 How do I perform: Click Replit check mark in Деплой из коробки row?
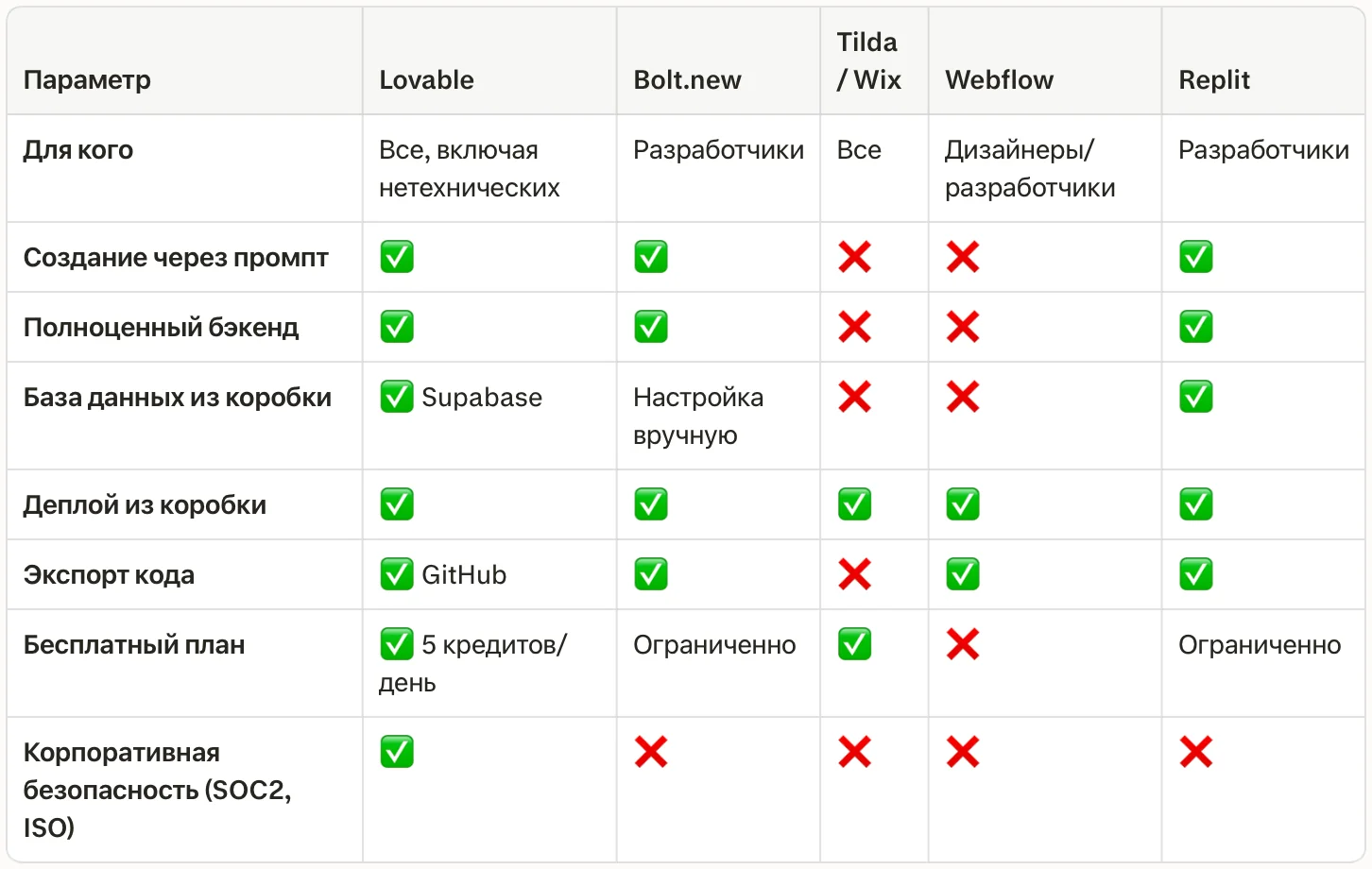pyautogui.click(x=1195, y=504)
